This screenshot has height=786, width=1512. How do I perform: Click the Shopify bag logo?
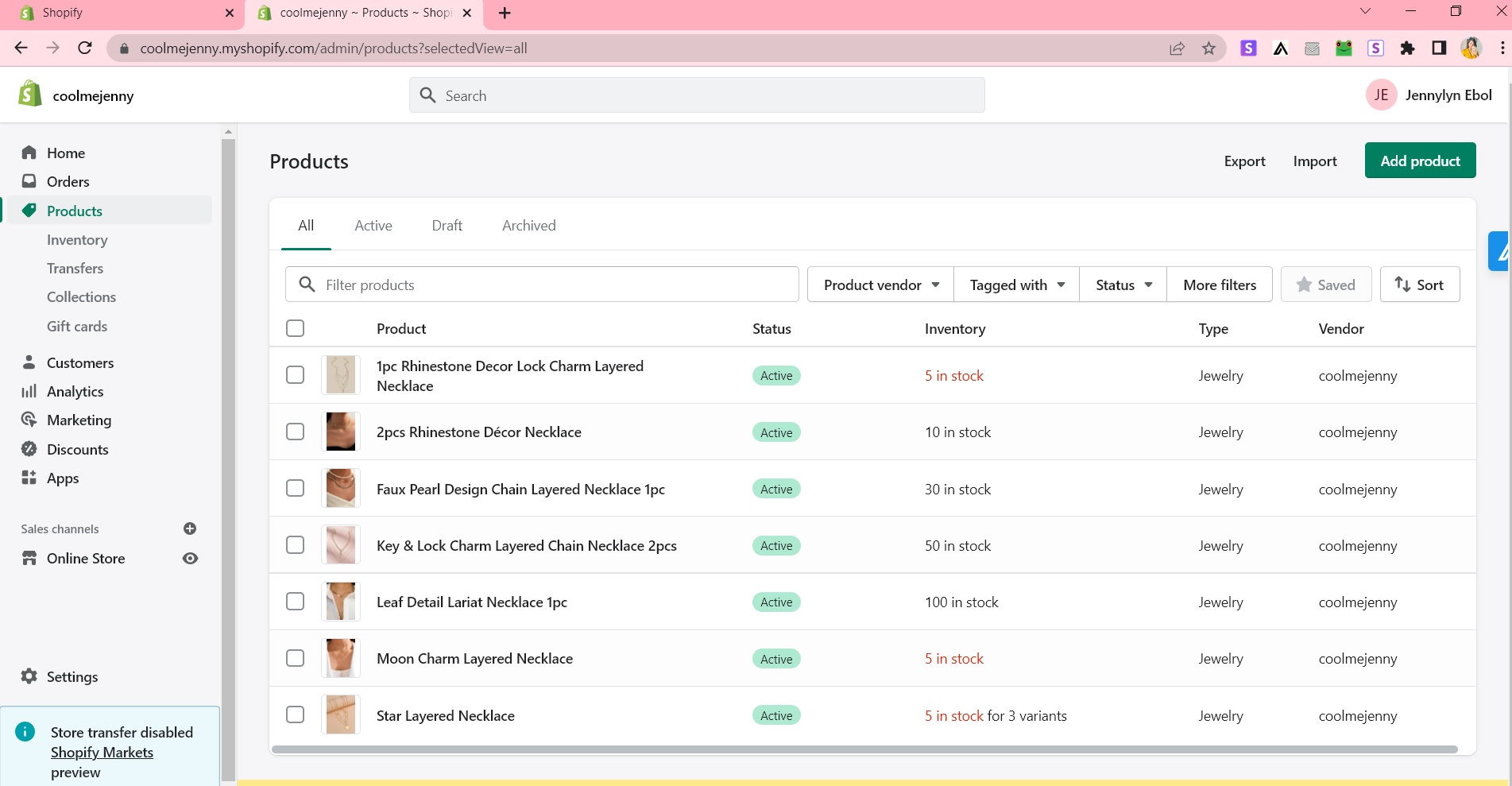[30, 95]
